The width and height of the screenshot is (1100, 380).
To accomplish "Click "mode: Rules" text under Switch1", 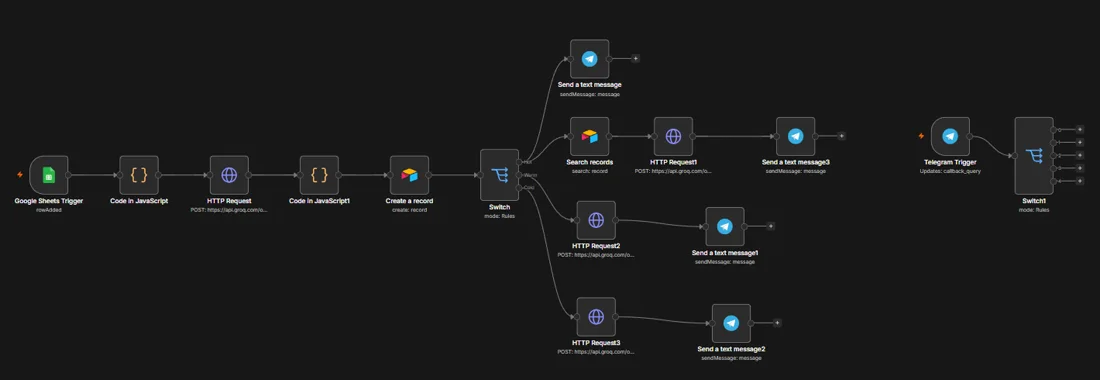I will tap(1034, 209).
